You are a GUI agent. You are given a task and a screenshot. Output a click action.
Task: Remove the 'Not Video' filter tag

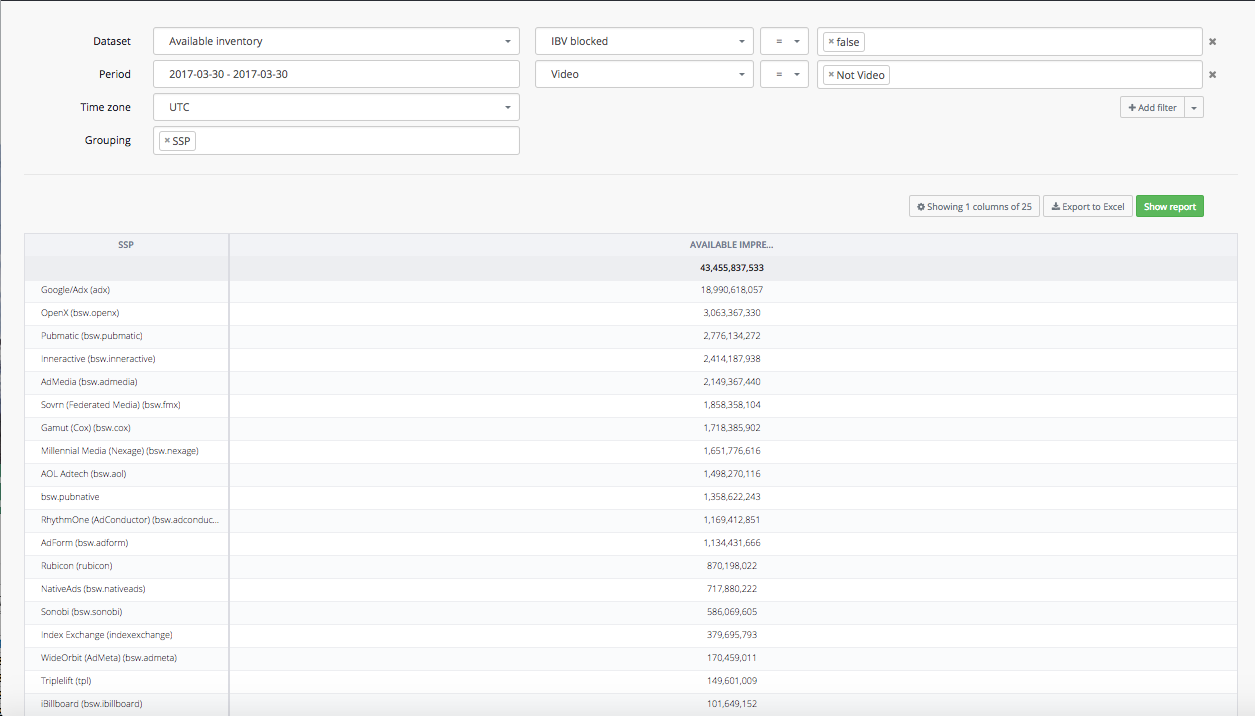tap(831, 75)
